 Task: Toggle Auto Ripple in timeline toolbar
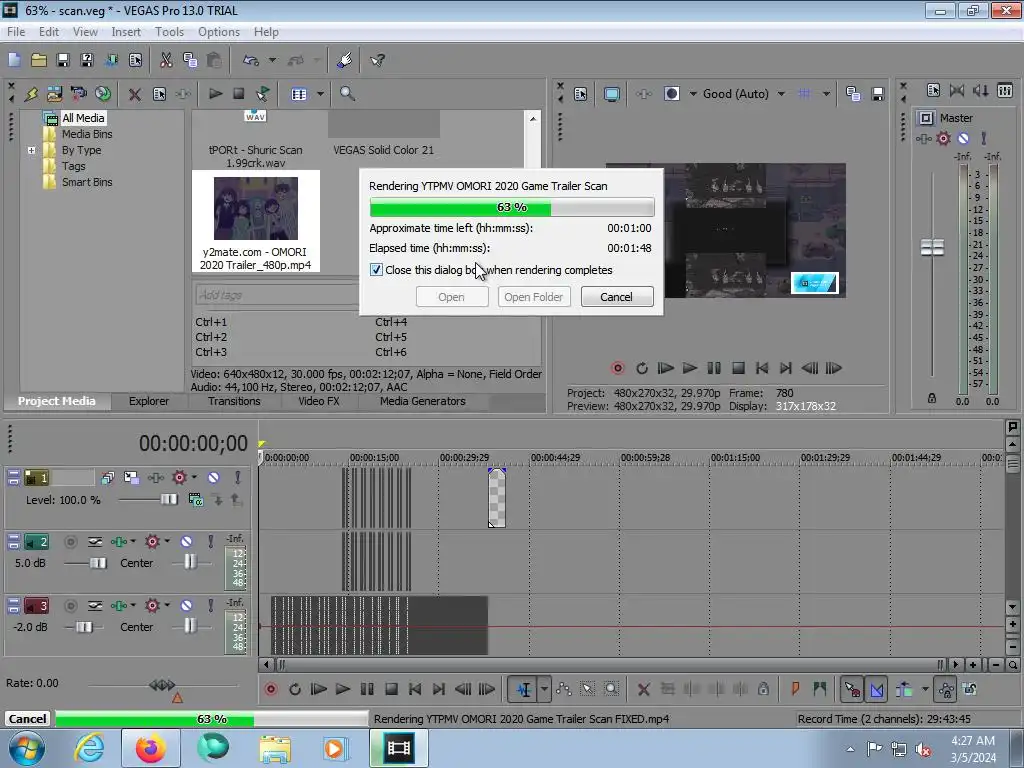(x=904, y=689)
